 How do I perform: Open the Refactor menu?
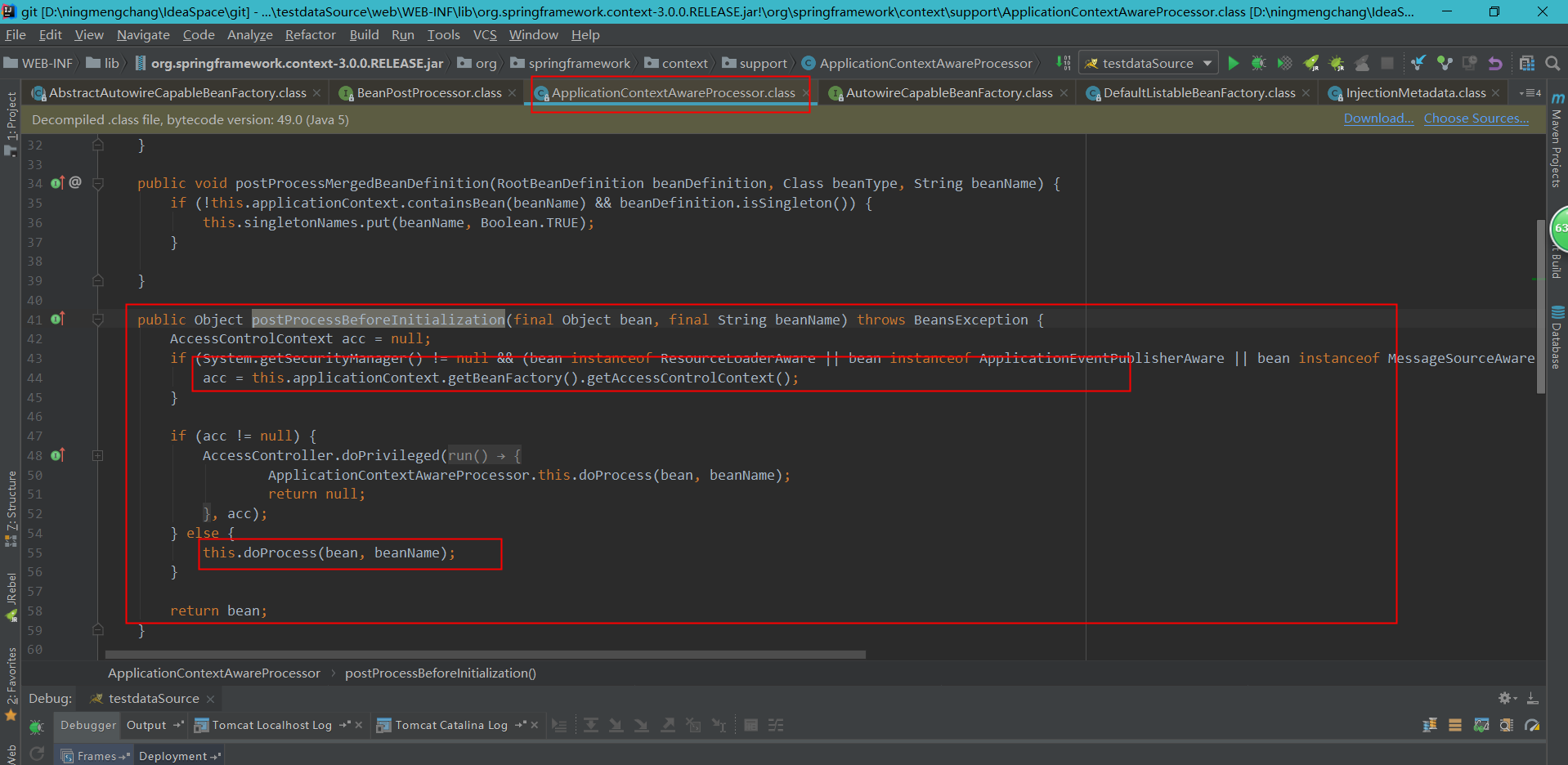click(x=310, y=34)
